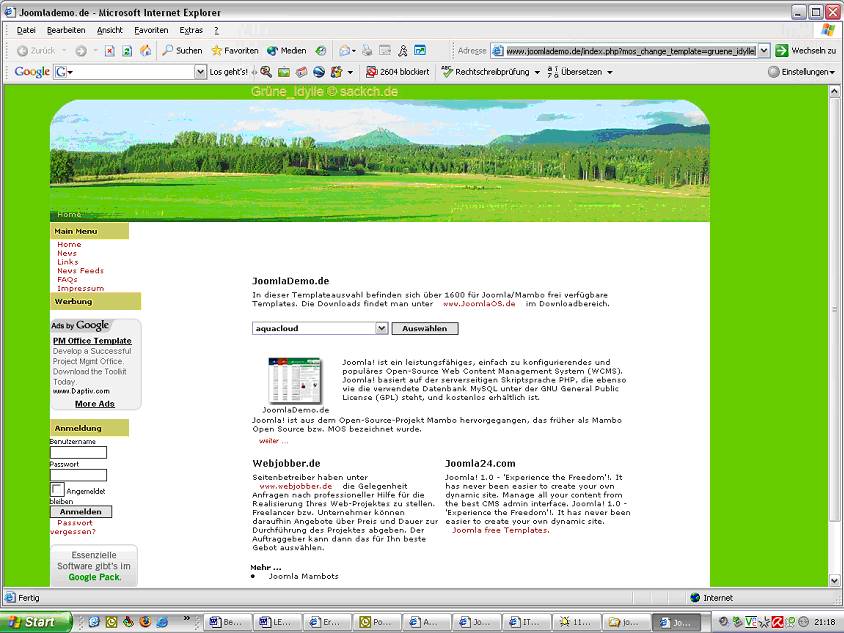Expand the Rechtschreibprüfung options arrow
844x633 pixels.
tap(537, 72)
